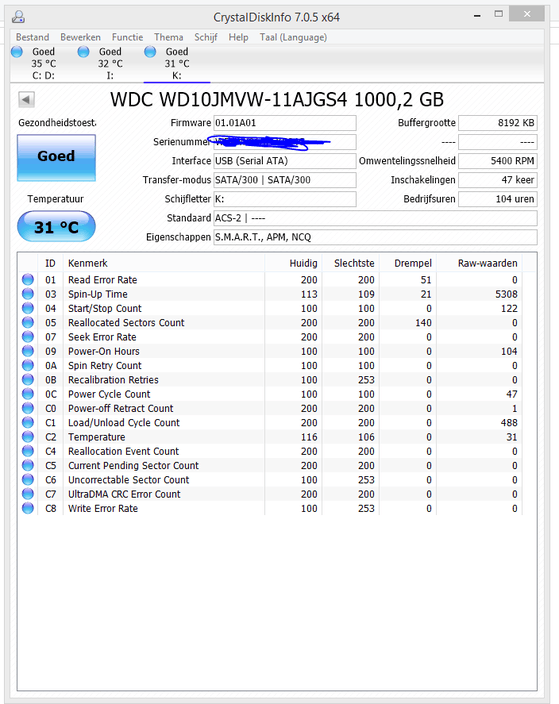Open the Schijf menu
Screen dimensions: 559x704
206,37
